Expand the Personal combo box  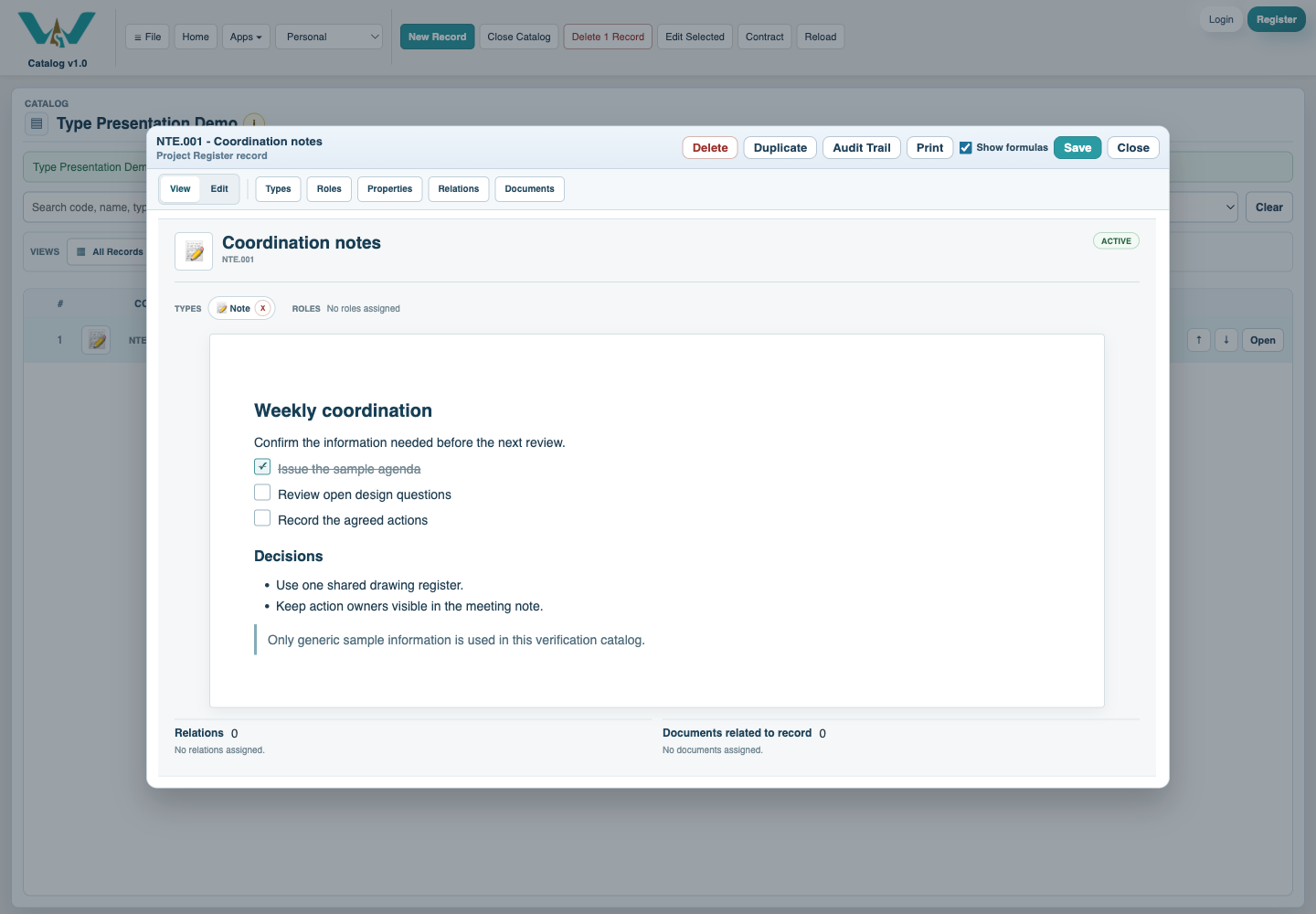click(x=329, y=37)
